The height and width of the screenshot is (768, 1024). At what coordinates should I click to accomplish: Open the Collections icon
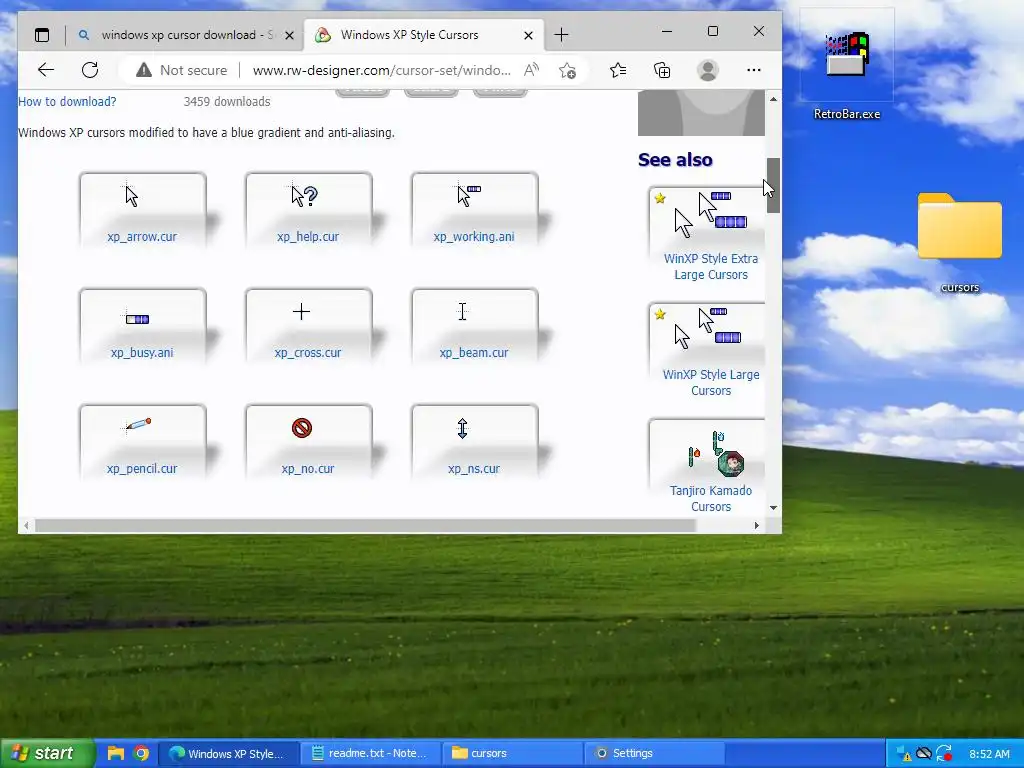coord(662,70)
